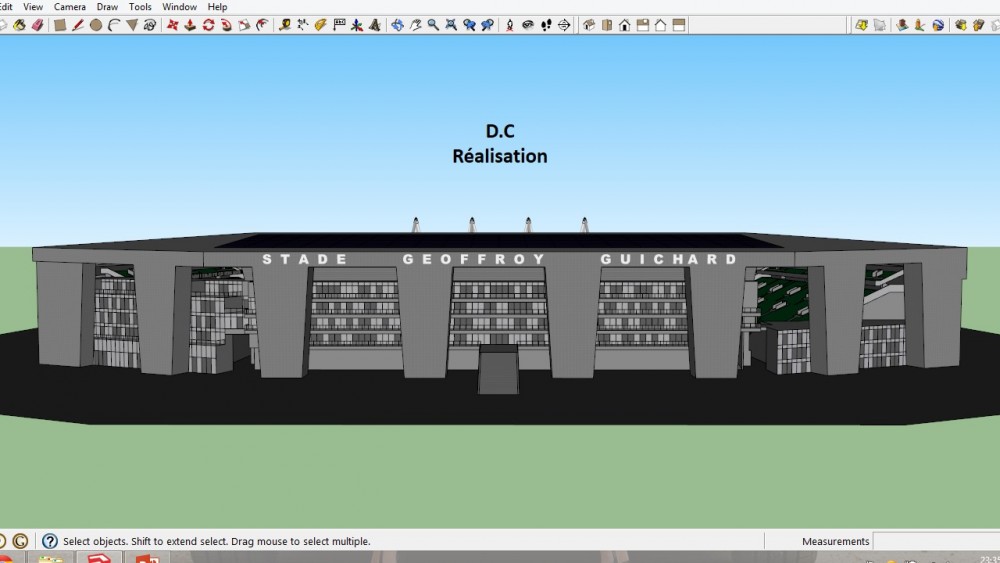Select the 3D Text tool
This screenshot has height=563, width=1000.
pos(374,25)
